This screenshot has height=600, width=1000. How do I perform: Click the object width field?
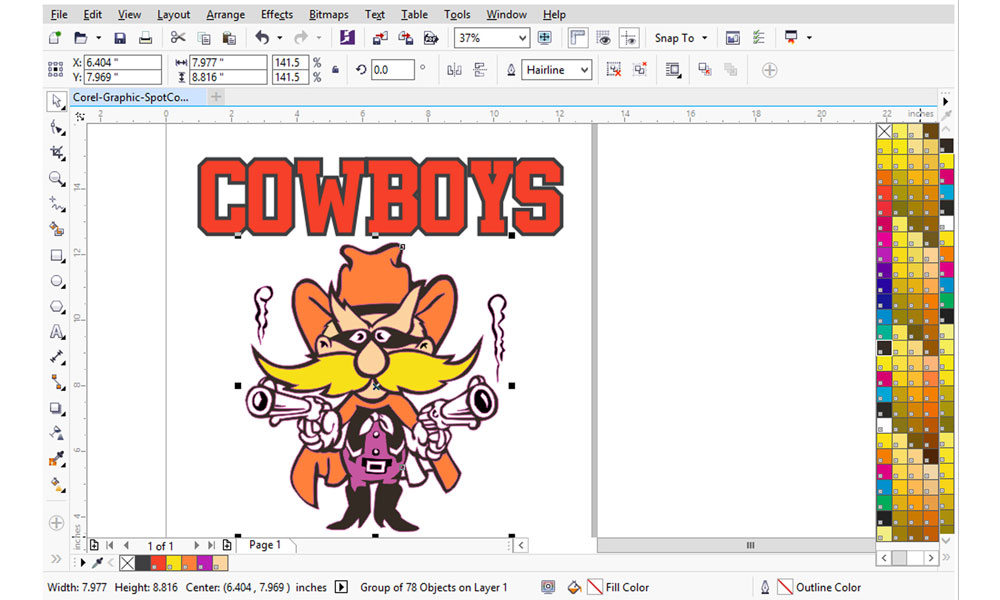point(228,62)
